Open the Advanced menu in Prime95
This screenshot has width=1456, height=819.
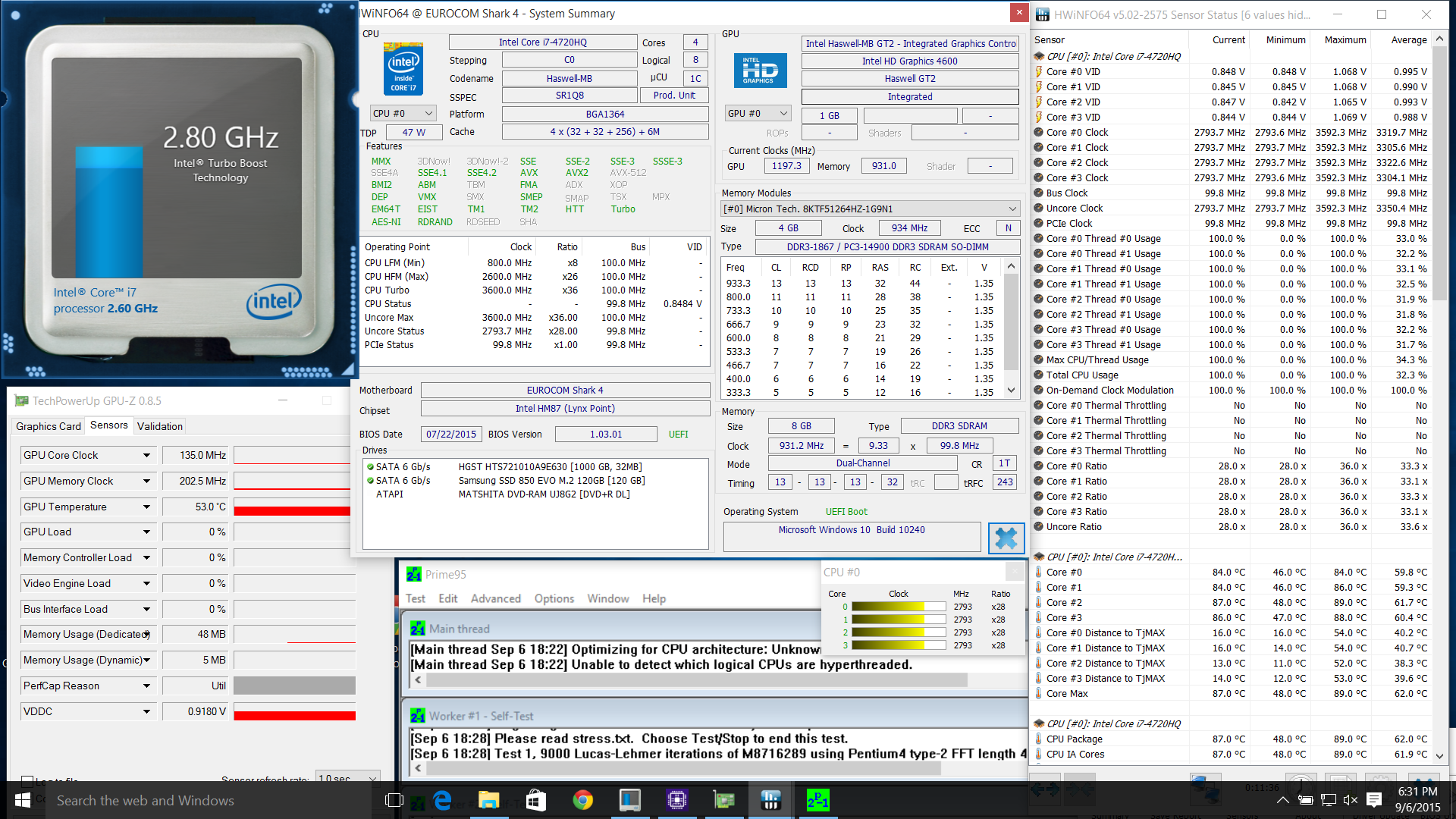496,598
